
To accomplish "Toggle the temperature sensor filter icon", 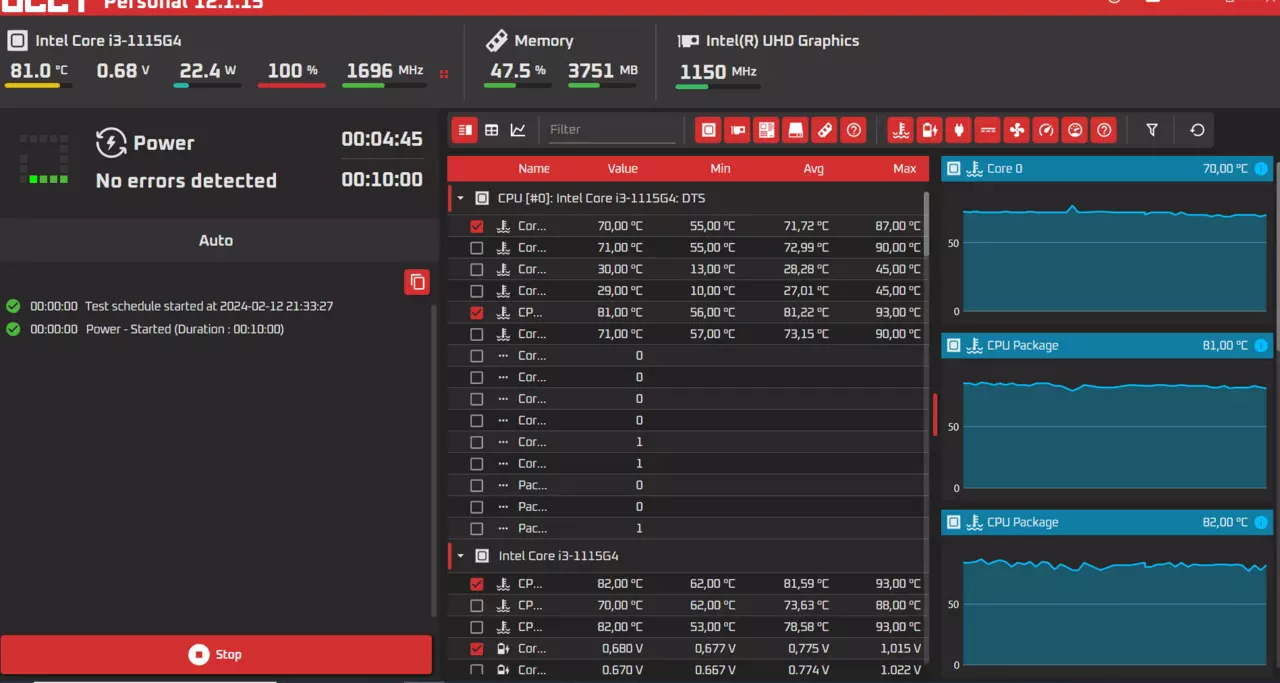I will pos(901,130).
